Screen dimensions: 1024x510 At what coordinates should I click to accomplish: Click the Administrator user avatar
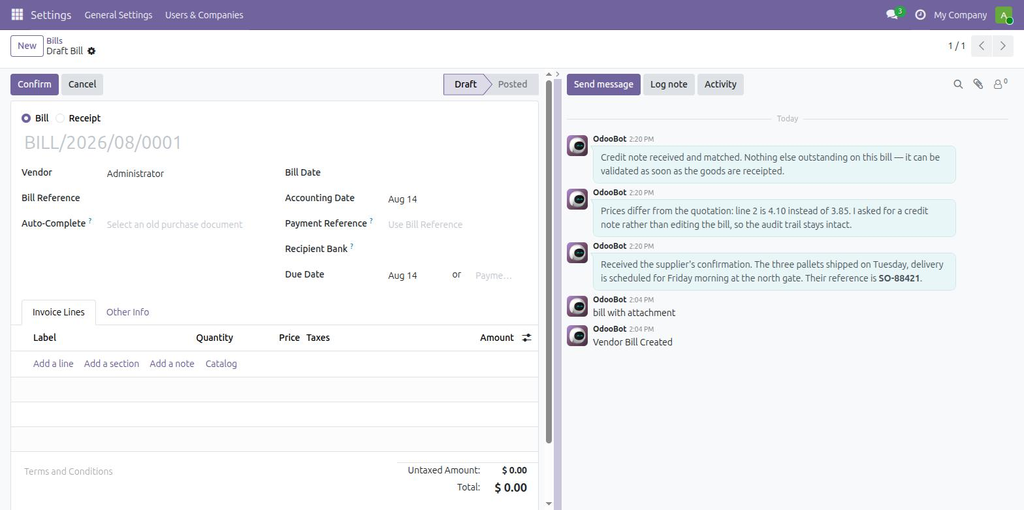pos(1004,14)
